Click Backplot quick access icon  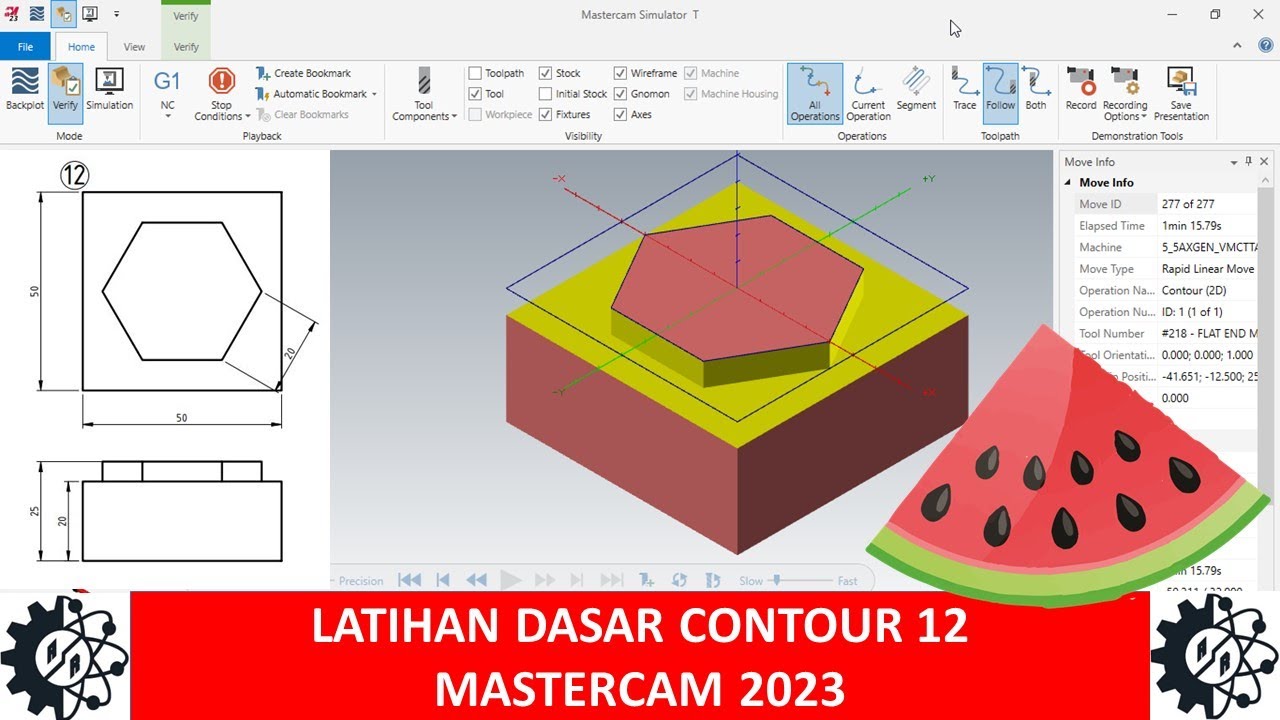point(37,14)
